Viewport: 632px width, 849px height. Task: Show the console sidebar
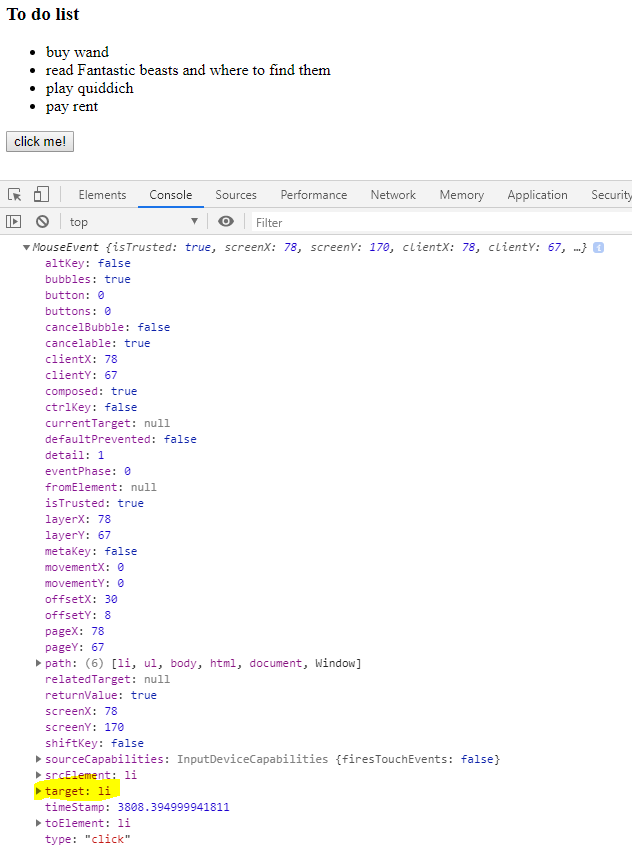pos(14,222)
